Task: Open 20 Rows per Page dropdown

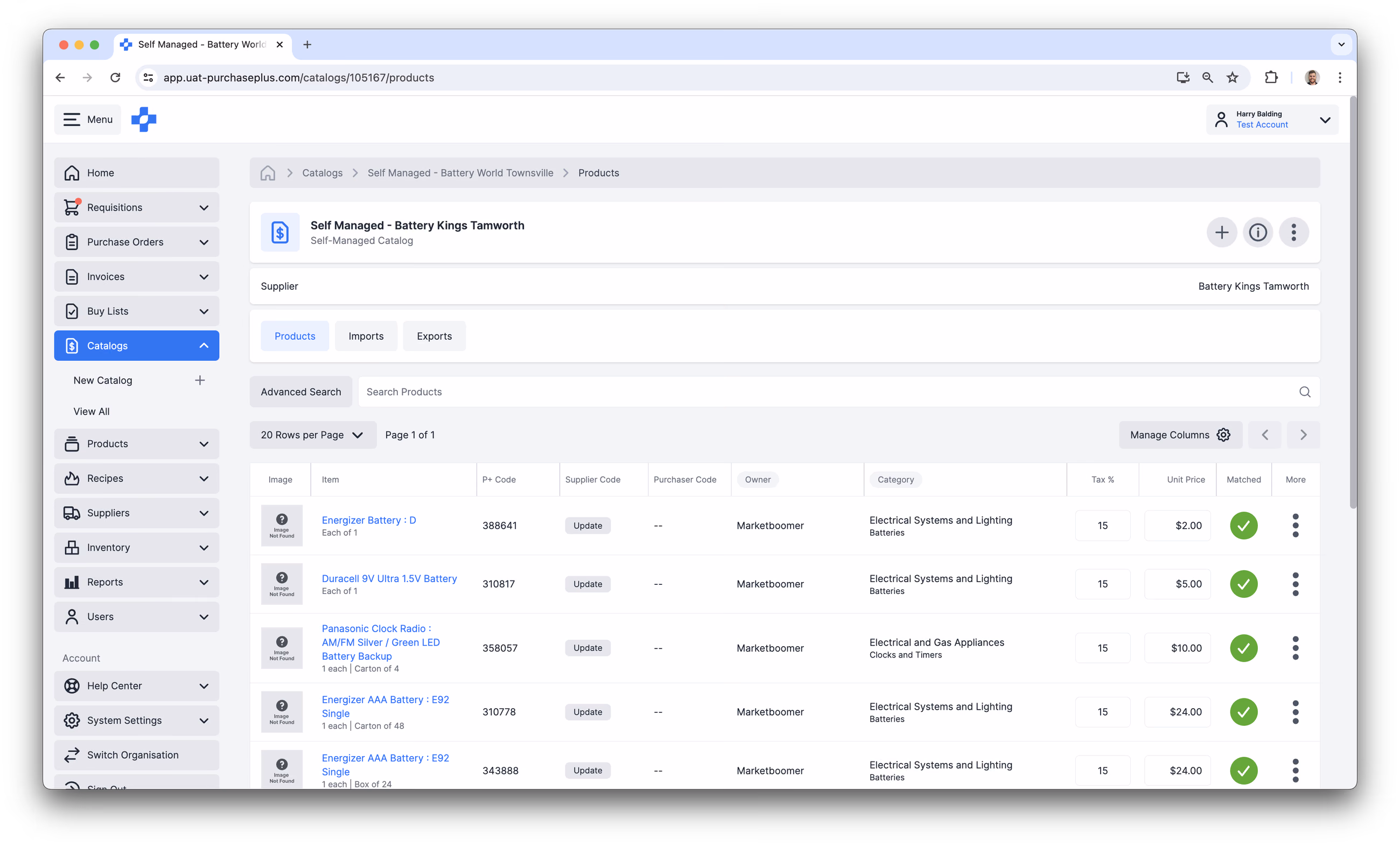Action: tap(312, 435)
